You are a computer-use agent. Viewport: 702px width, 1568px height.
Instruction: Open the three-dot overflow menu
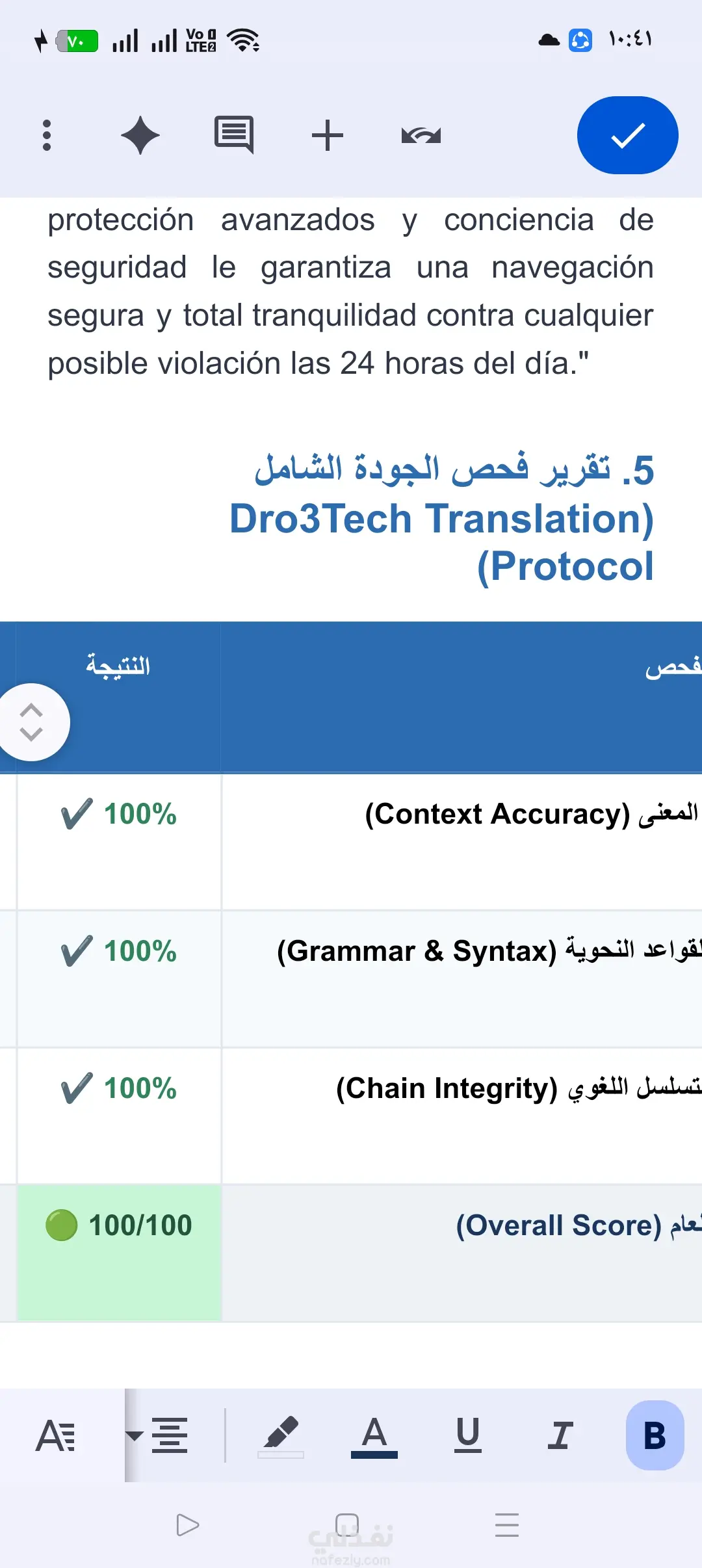click(46, 135)
